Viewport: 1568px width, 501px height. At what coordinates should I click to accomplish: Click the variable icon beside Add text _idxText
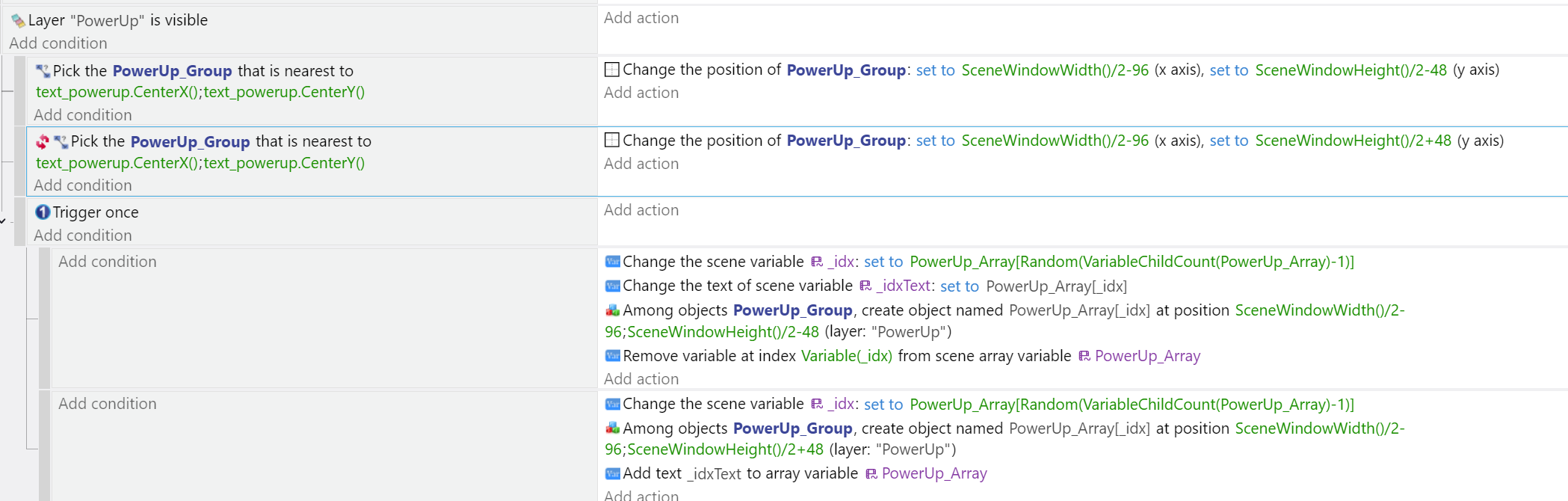click(x=612, y=474)
